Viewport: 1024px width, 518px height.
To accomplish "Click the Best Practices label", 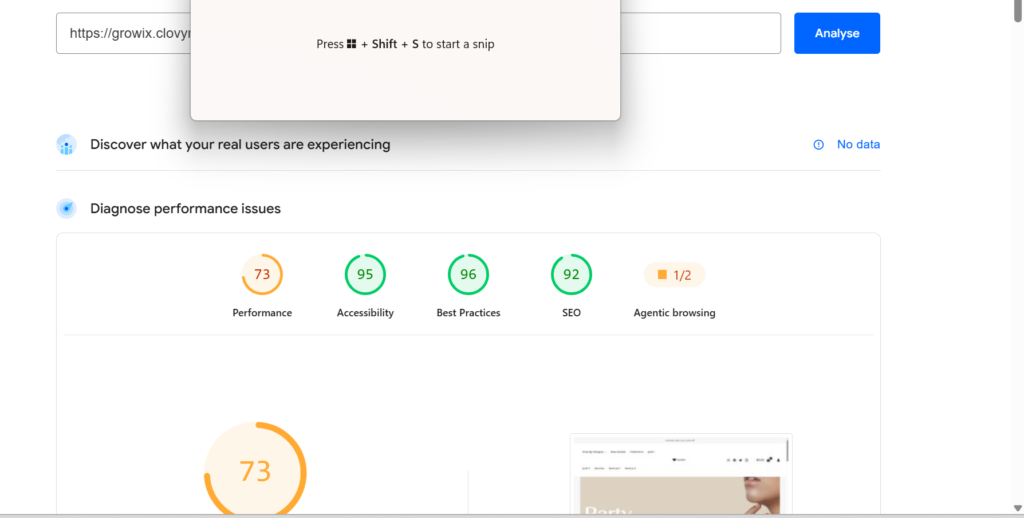I will pos(468,313).
